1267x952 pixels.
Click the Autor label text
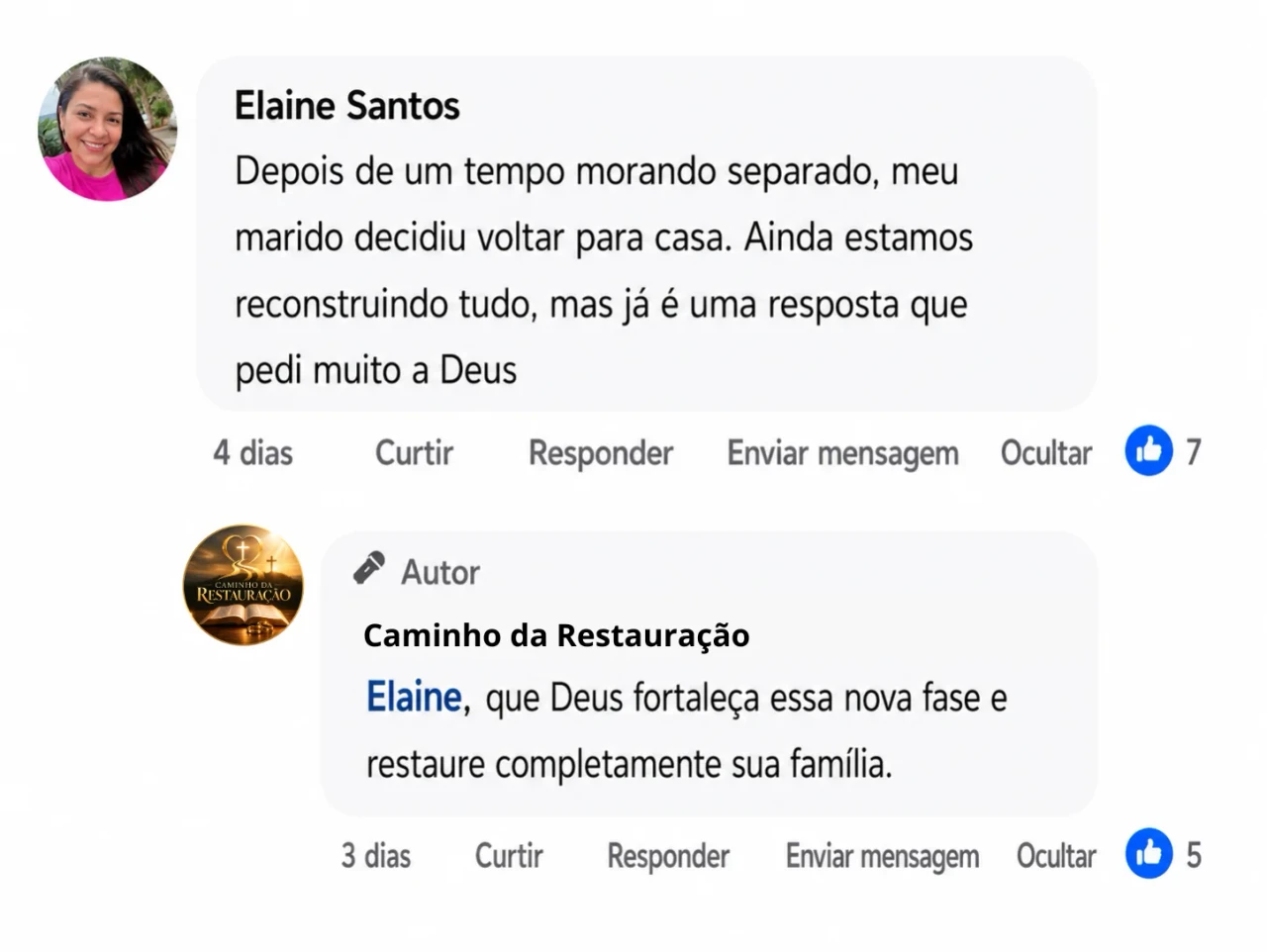coord(440,572)
